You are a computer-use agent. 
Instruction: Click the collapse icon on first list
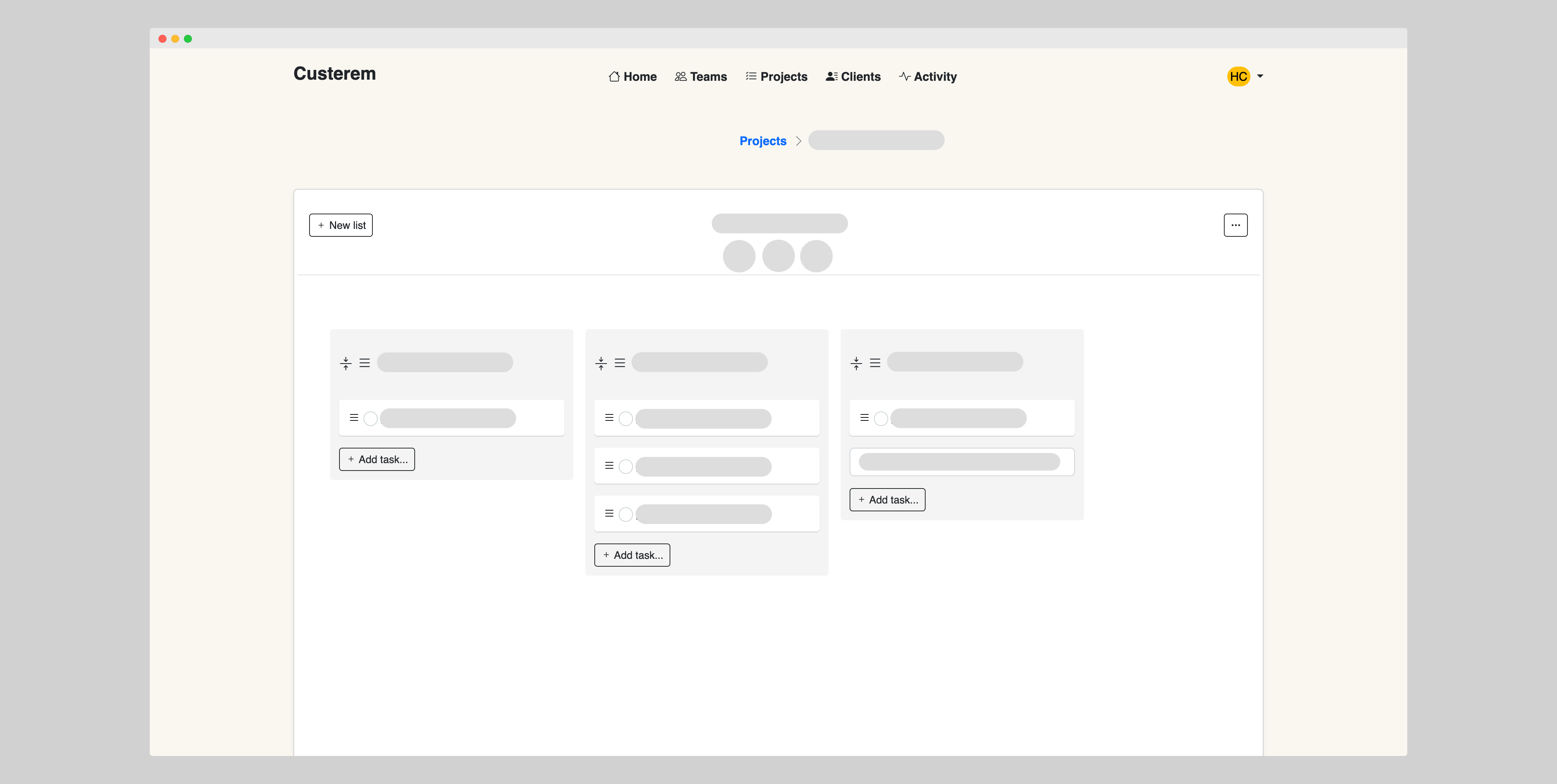tap(346, 363)
